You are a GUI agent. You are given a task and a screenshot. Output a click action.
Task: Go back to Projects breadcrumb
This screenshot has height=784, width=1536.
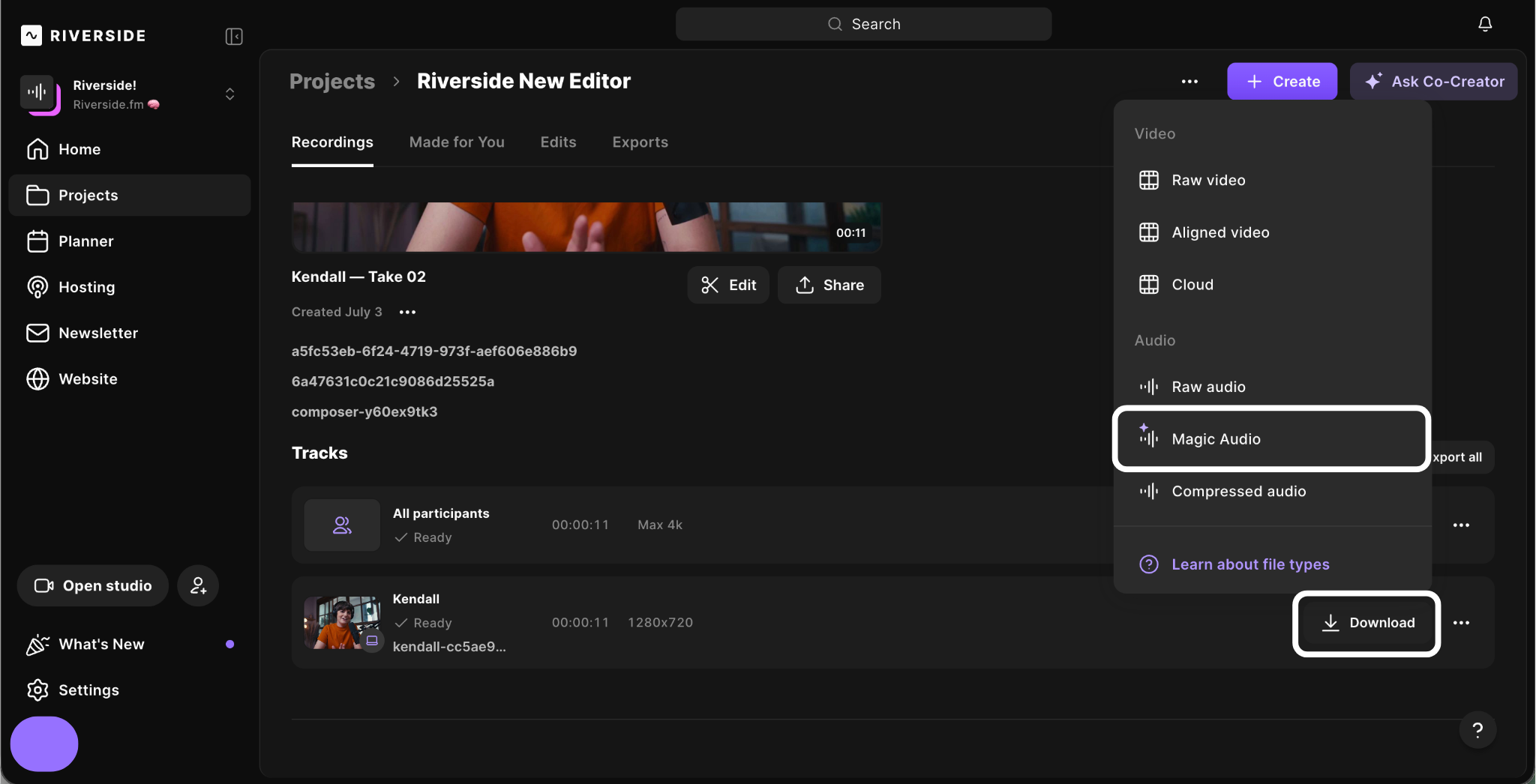tap(332, 81)
